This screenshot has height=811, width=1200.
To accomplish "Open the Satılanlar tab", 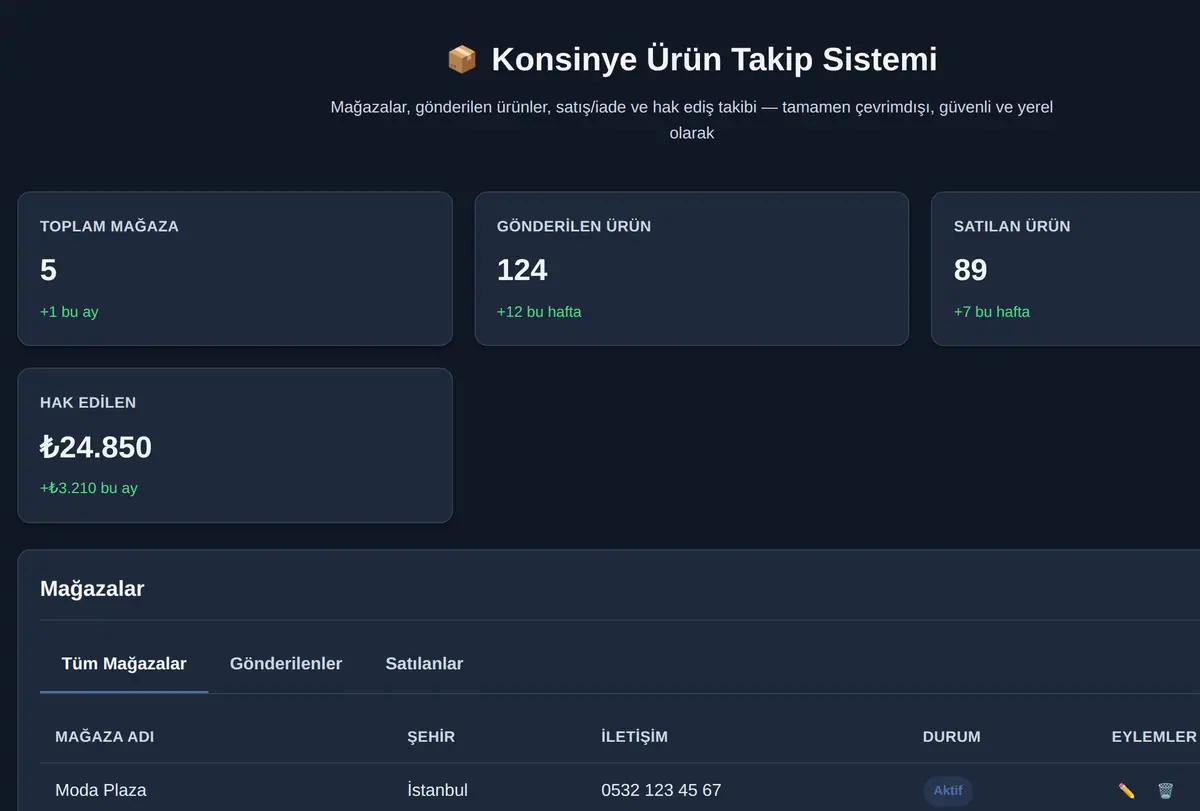I will (x=424, y=664).
